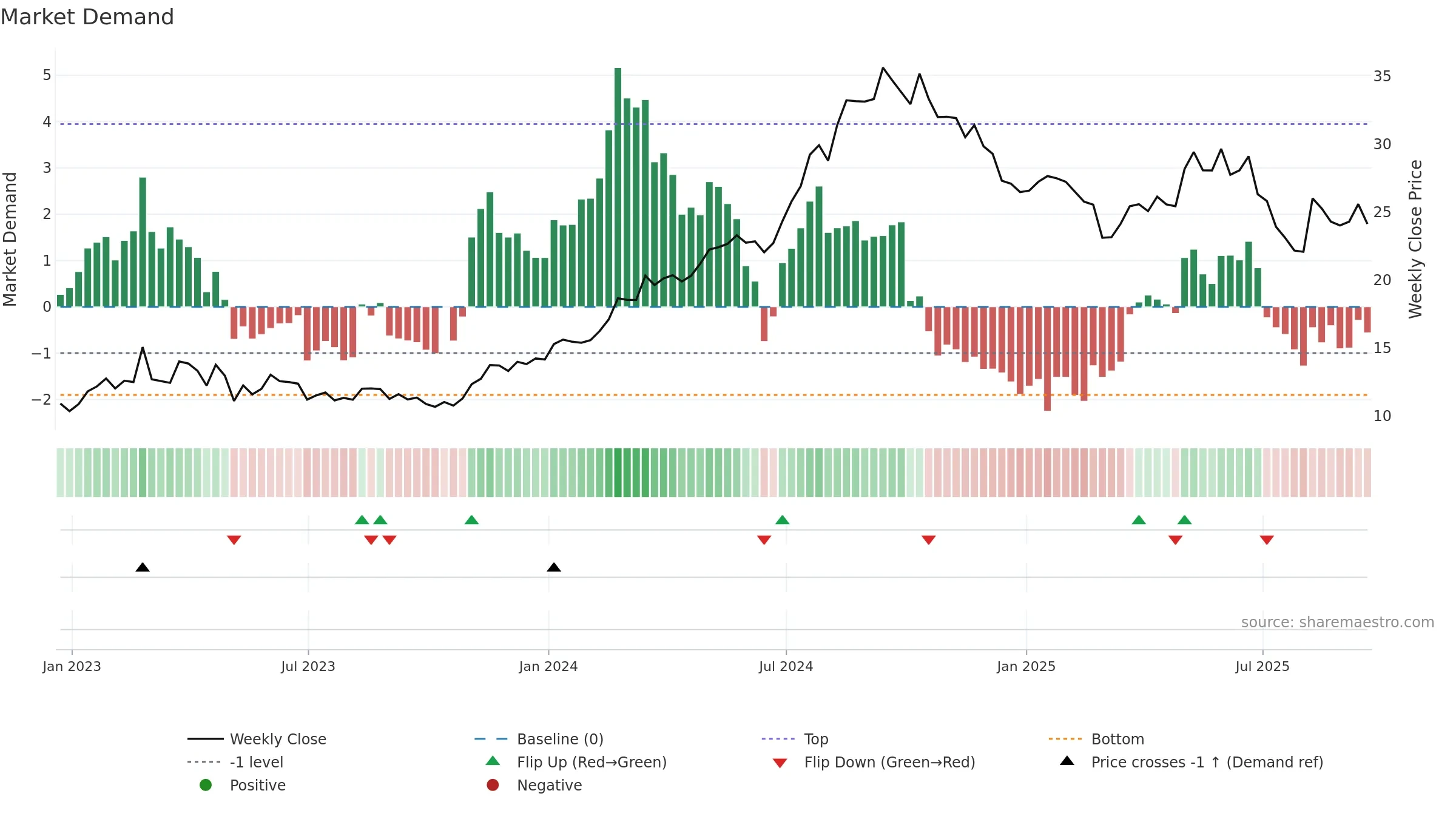Click the Jul 2025 x-axis label
The image size is (1456, 819).
(x=1262, y=666)
